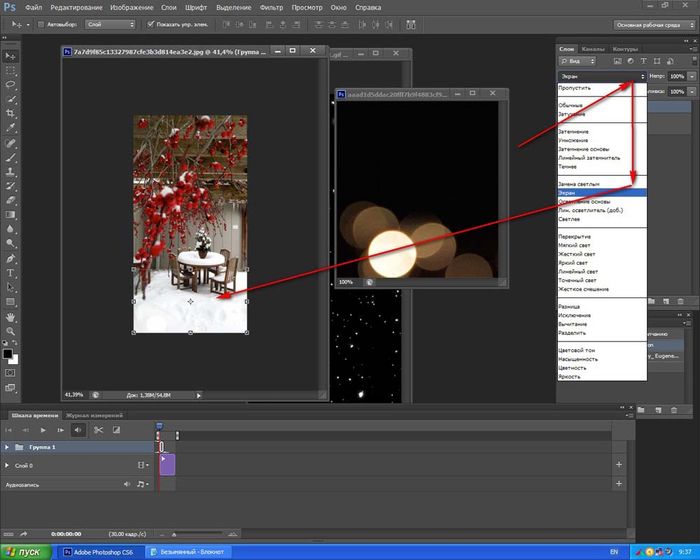Filter layers by shape layer icon

[x=657, y=61]
